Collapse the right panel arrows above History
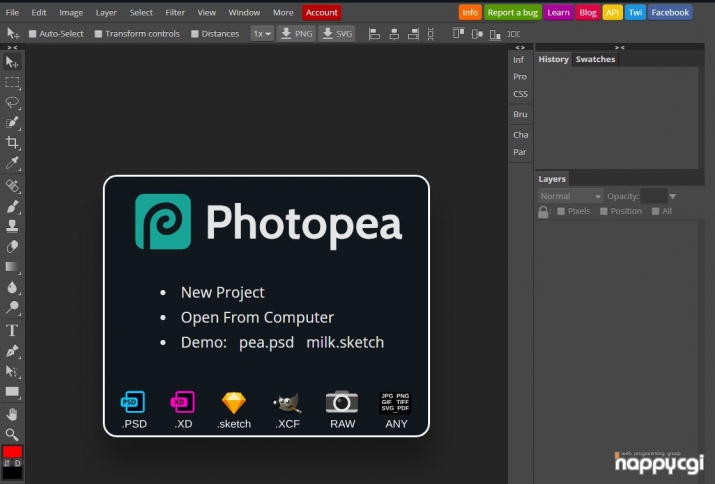Screen dimensions: 715x484 619,47
